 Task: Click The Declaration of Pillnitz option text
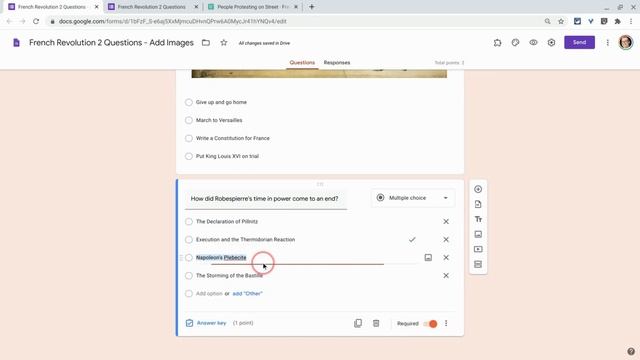(227, 222)
